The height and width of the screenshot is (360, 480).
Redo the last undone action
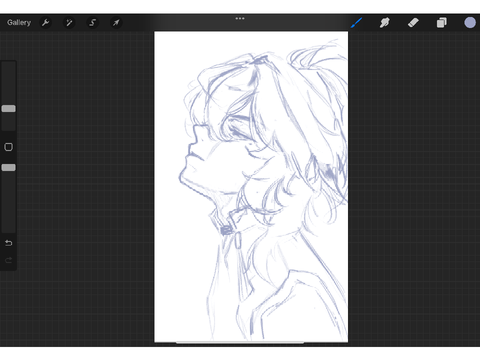pos(9,260)
